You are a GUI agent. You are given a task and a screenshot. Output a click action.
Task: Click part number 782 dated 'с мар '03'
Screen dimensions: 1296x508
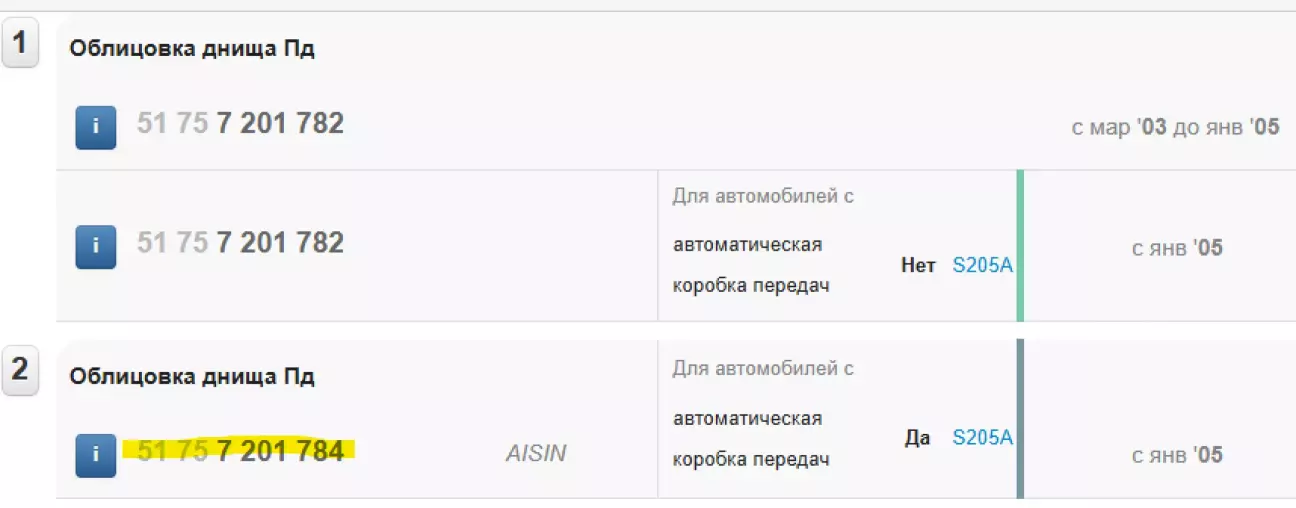click(240, 123)
